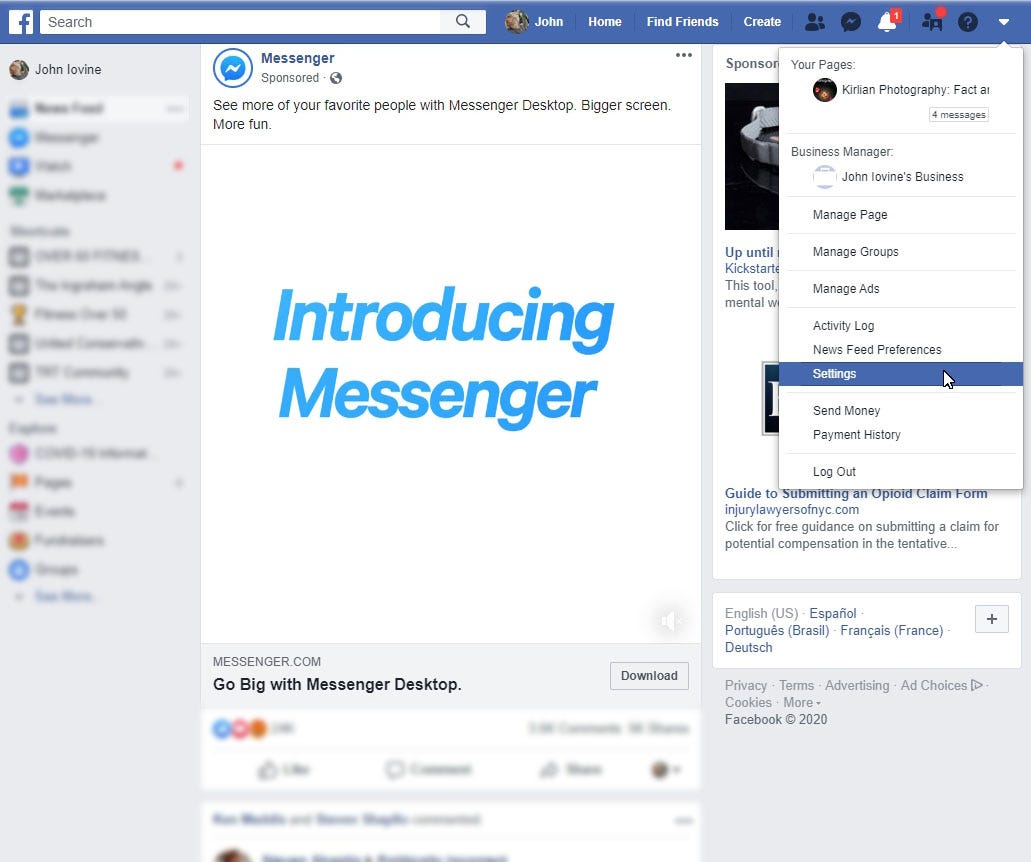The width and height of the screenshot is (1031, 862).
Task: Click the Facebook logo icon
Action: pyautogui.click(x=21, y=22)
